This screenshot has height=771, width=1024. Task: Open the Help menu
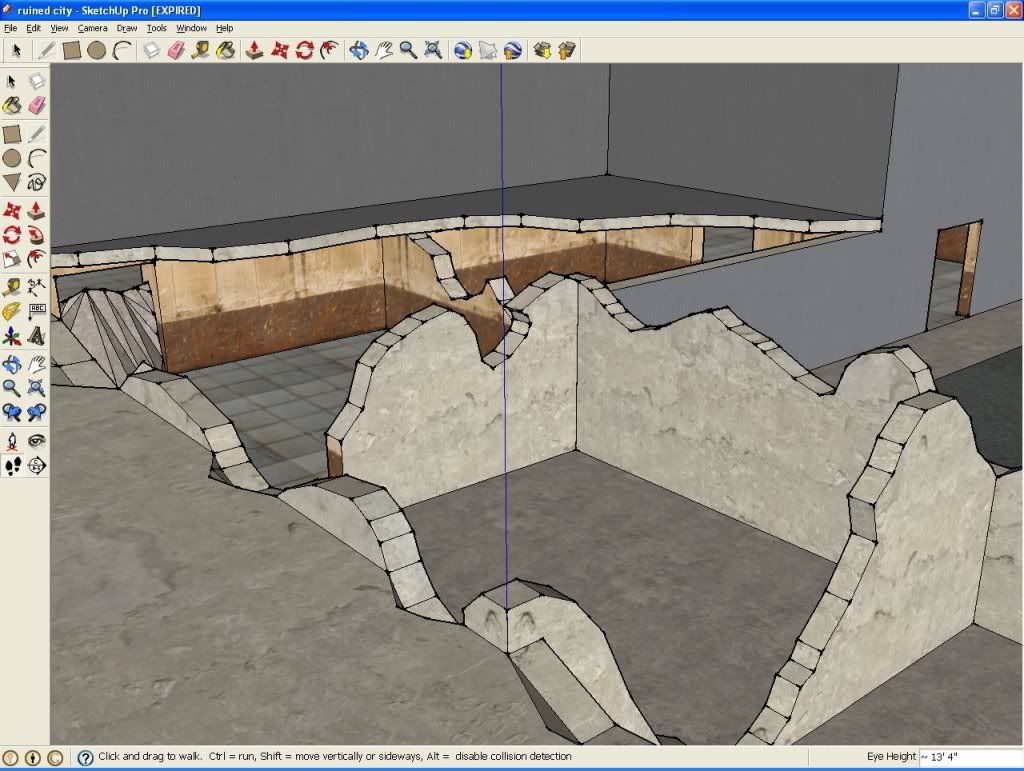(225, 28)
